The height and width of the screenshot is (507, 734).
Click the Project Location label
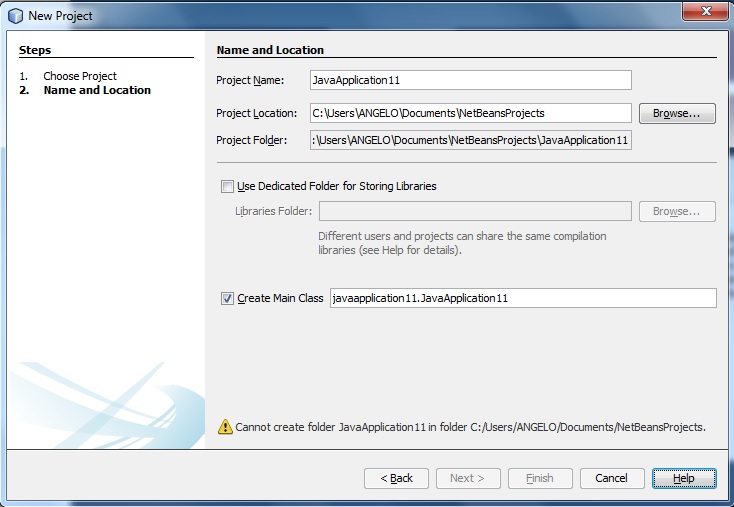click(257, 113)
